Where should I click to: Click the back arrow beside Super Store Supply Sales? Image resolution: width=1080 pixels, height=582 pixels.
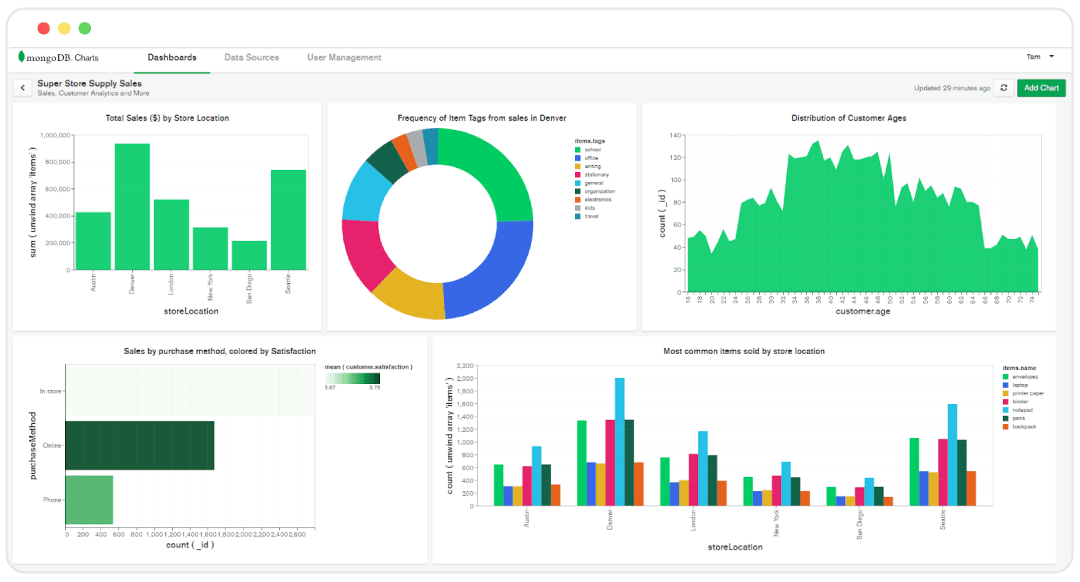pyautogui.click(x=22, y=87)
